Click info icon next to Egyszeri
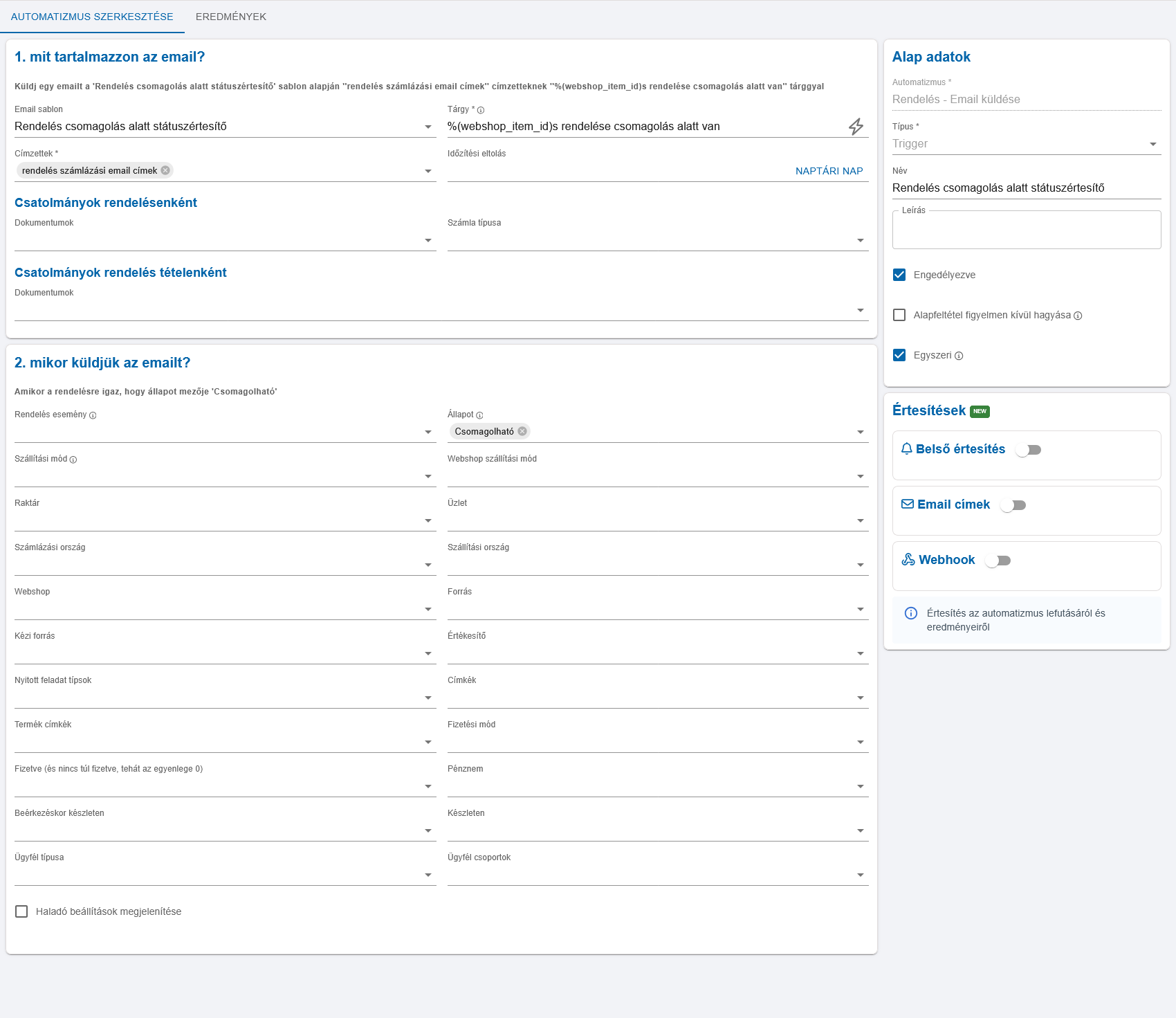The width and height of the screenshot is (1176, 1018). click(959, 356)
